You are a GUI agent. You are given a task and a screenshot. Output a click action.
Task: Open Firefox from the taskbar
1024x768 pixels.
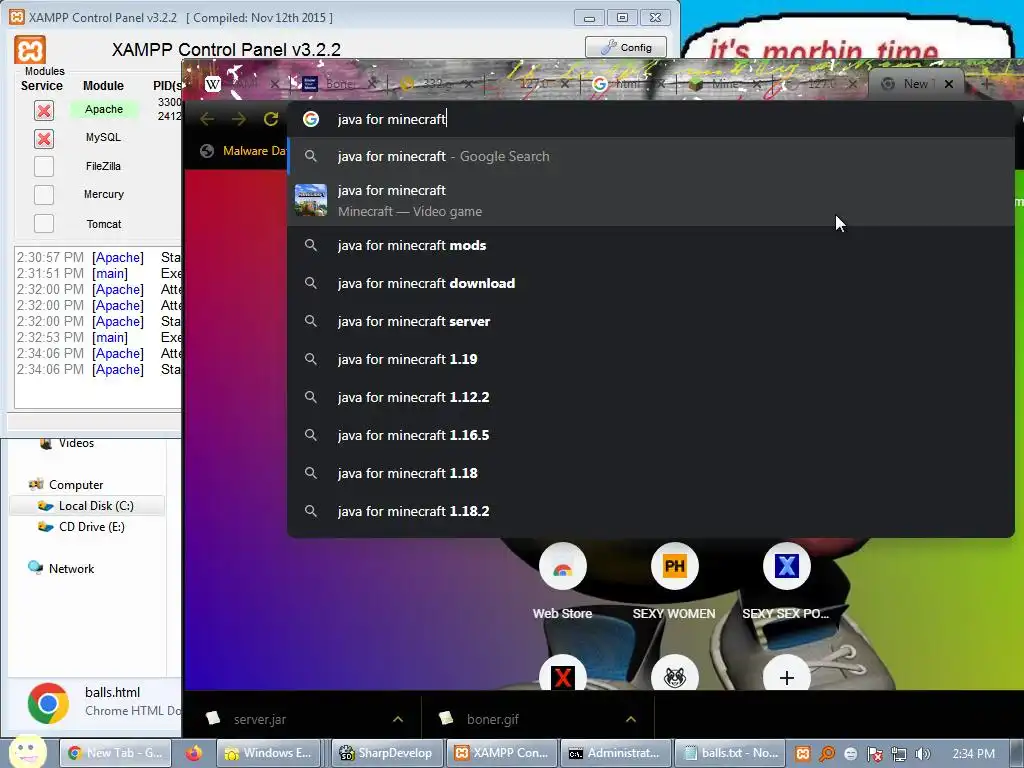click(x=194, y=753)
